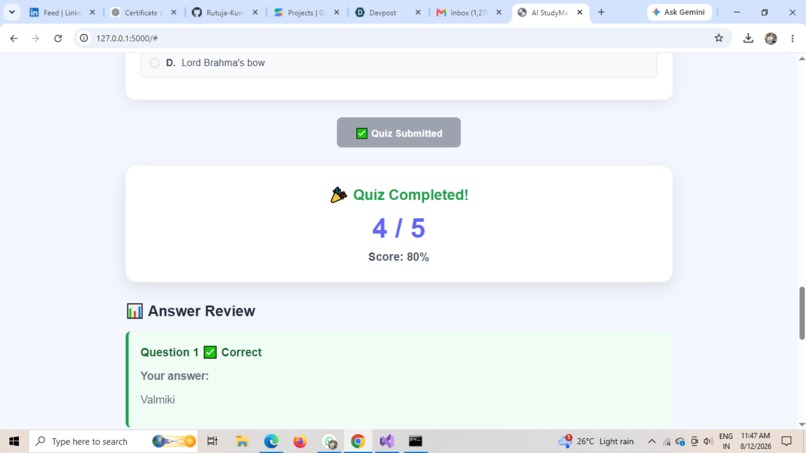Open the Gmail Inbox tab
The height and width of the screenshot is (453, 806).
coord(469,12)
